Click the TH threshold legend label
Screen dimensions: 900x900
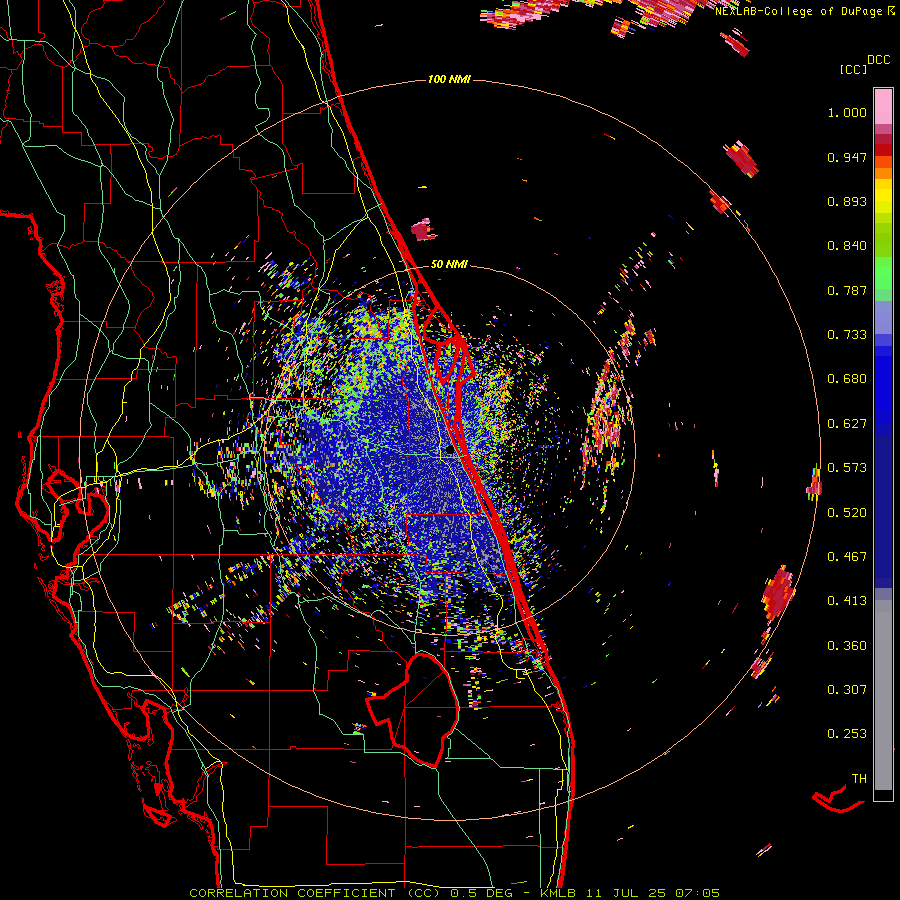(859, 779)
